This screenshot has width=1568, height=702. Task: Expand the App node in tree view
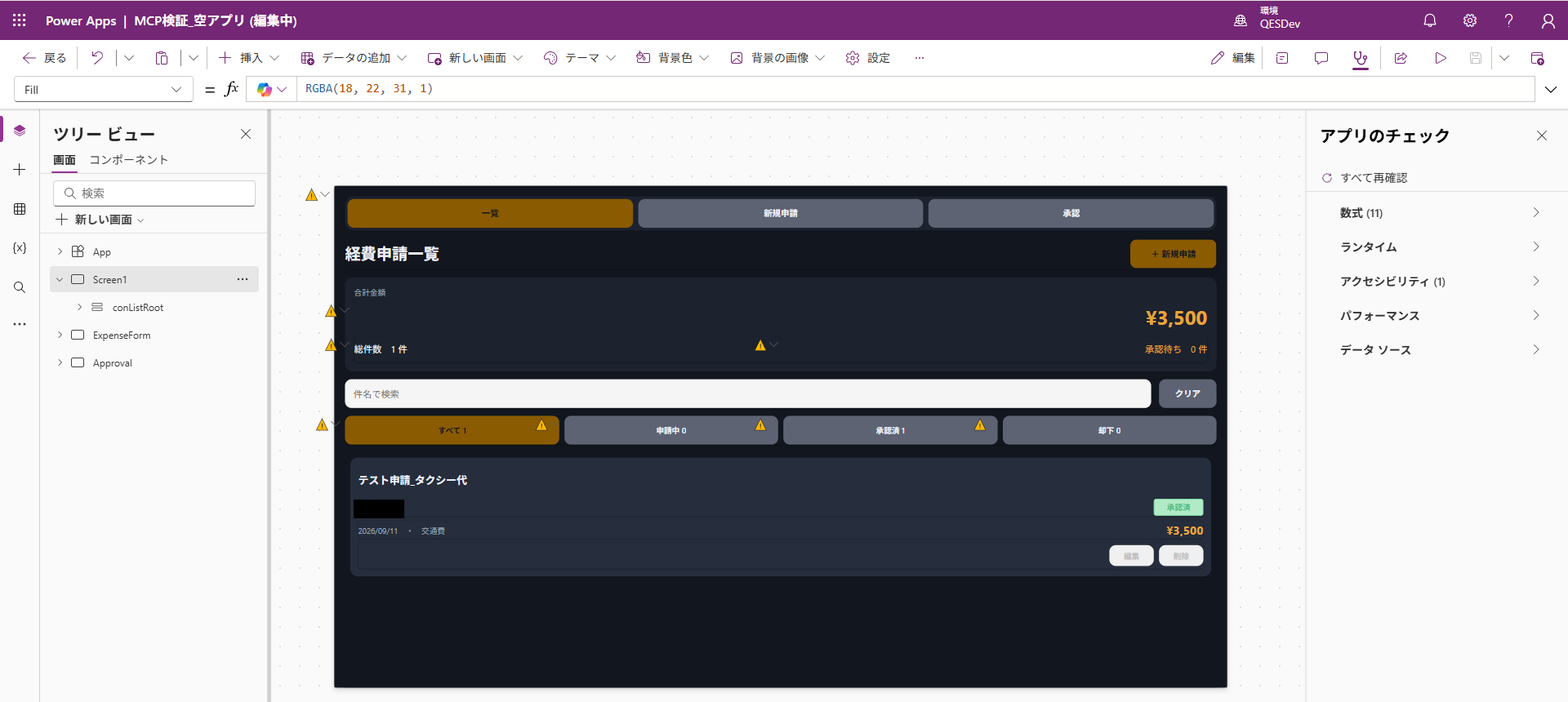60,251
